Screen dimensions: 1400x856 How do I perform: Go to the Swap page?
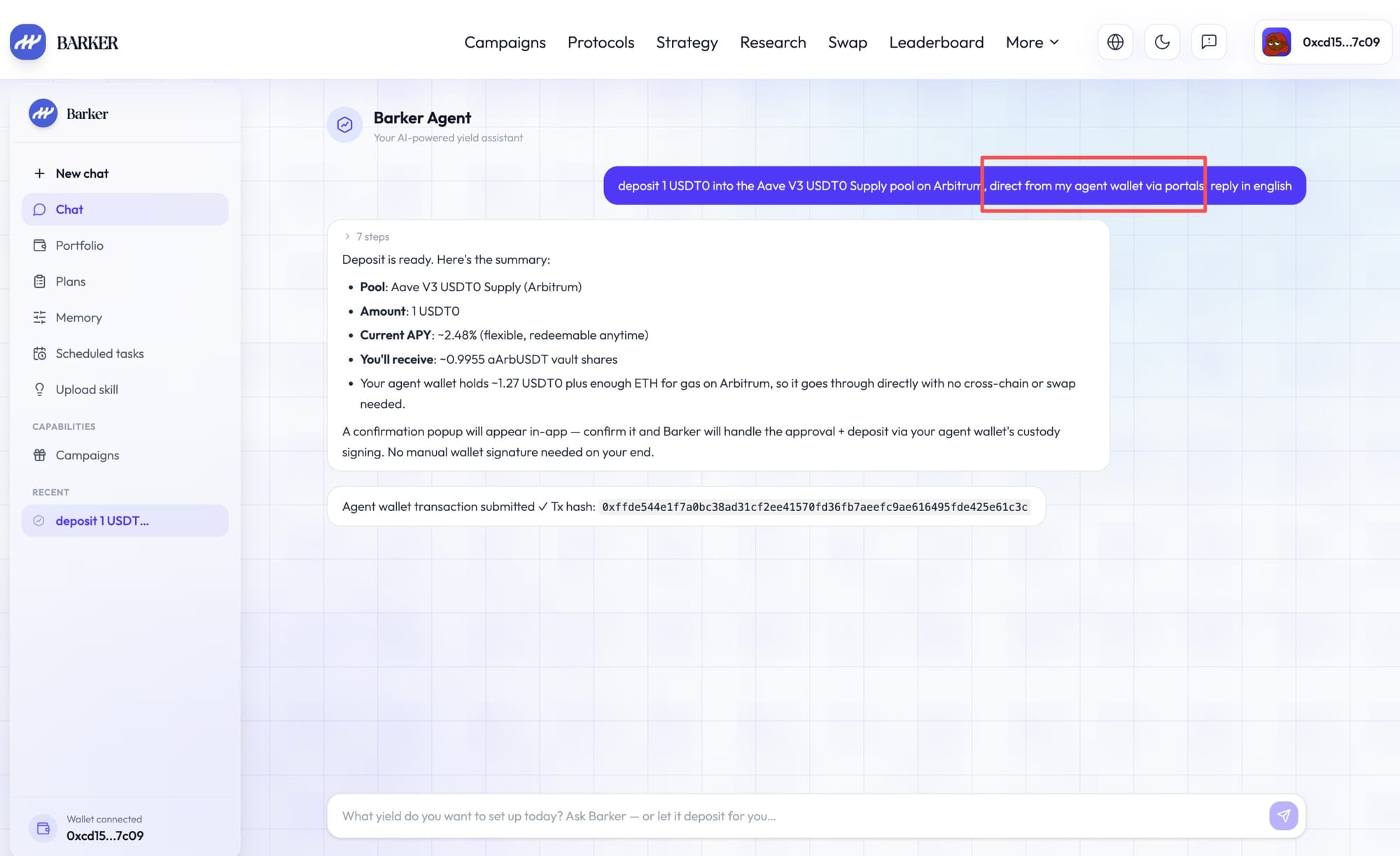click(847, 42)
